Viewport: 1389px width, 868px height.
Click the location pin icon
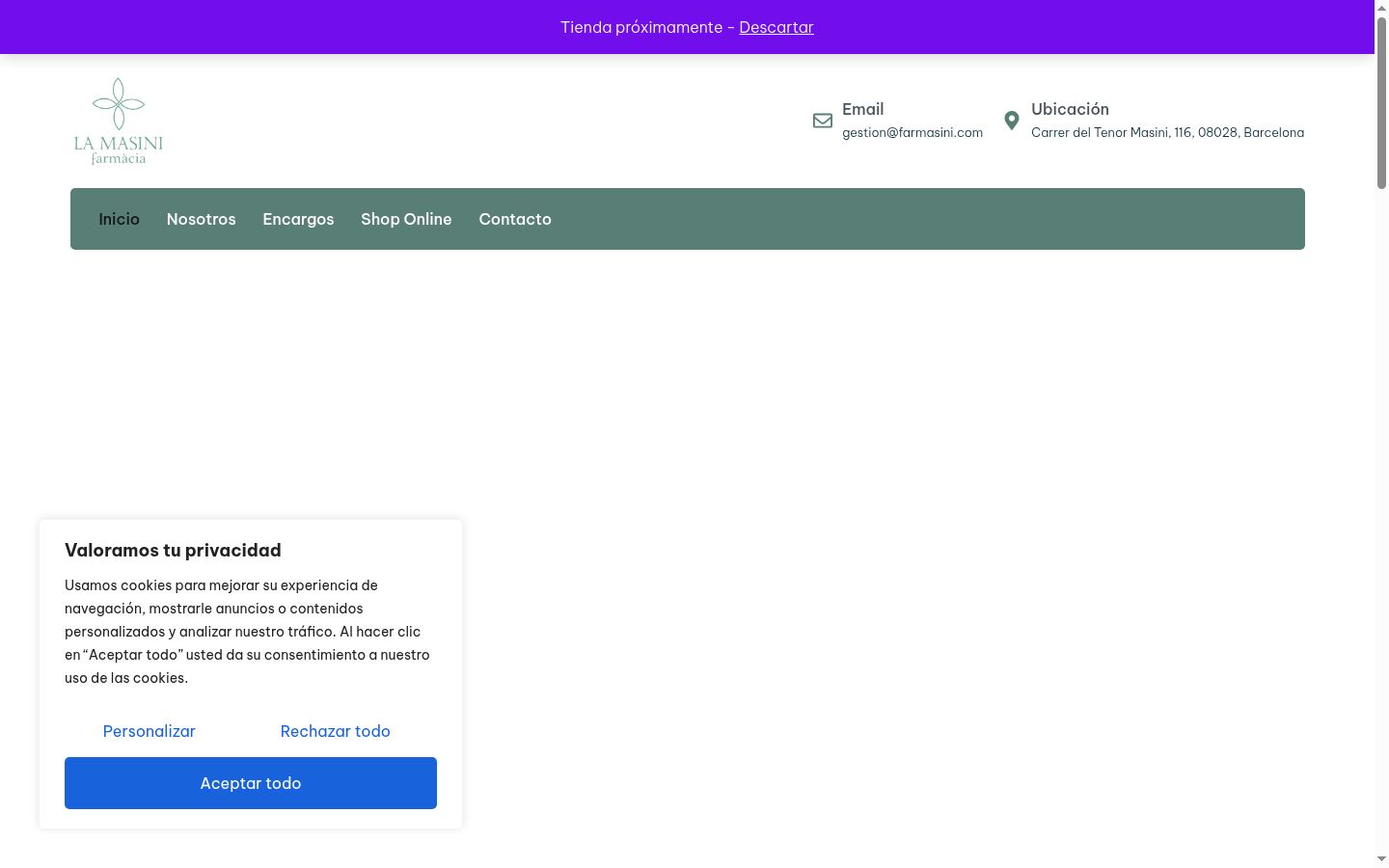[x=1012, y=121]
